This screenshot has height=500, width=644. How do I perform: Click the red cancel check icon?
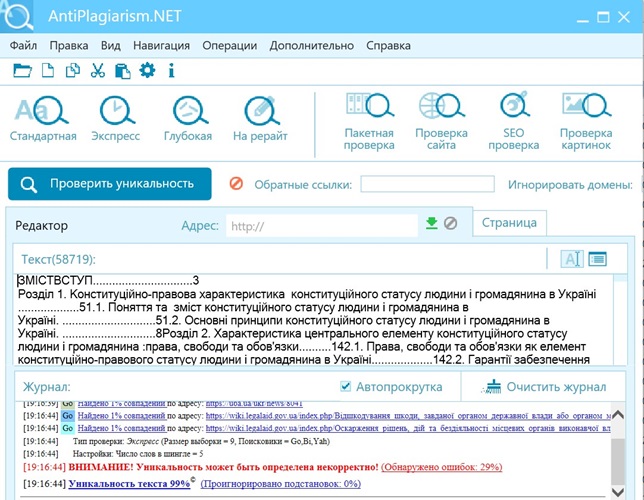[x=236, y=183]
